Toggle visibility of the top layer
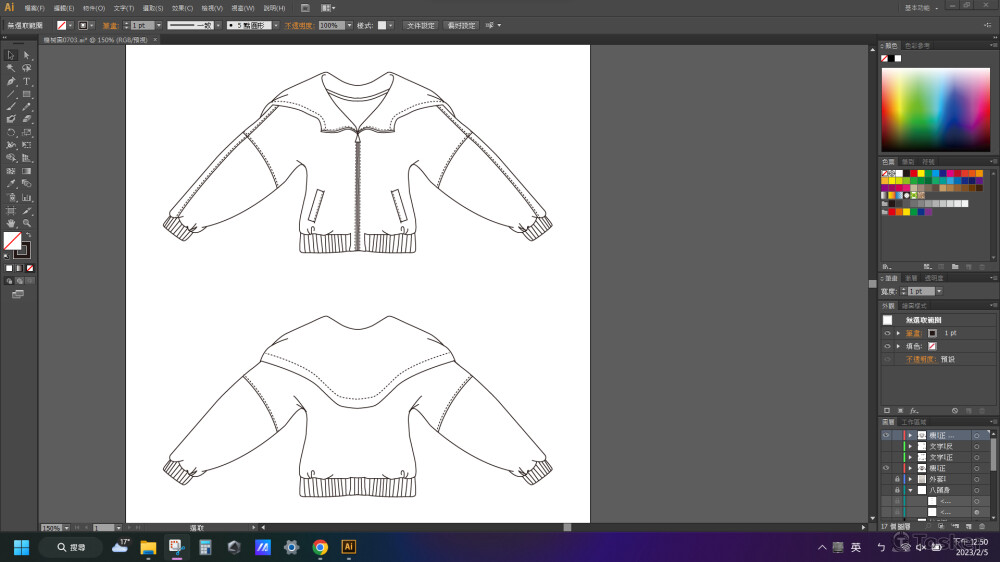Screen dimensions: 1000x562 point(886,436)
